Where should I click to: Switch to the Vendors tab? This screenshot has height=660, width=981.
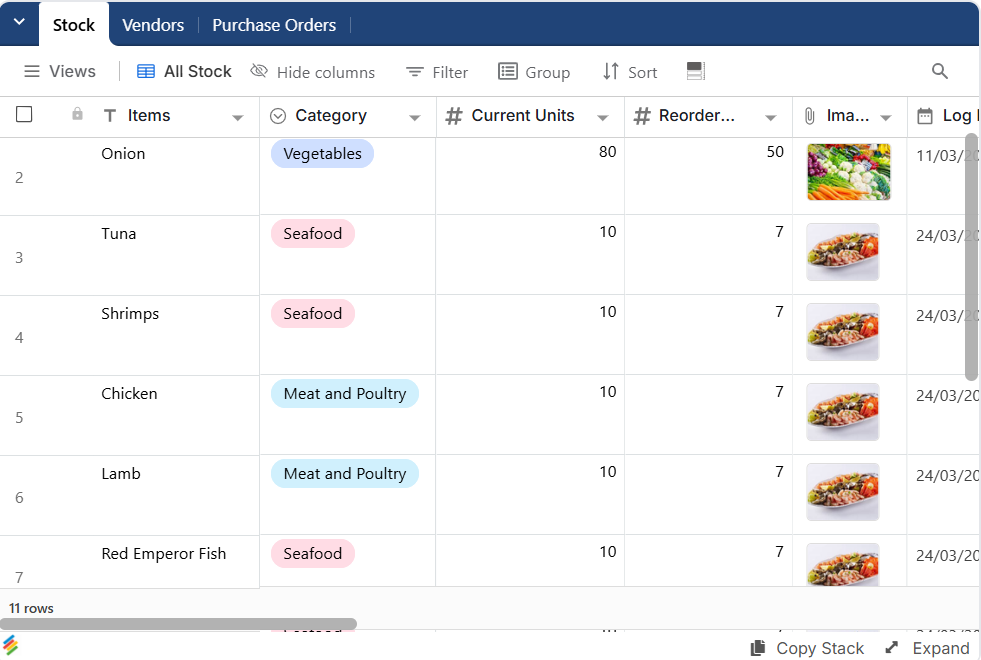[153, 25]
